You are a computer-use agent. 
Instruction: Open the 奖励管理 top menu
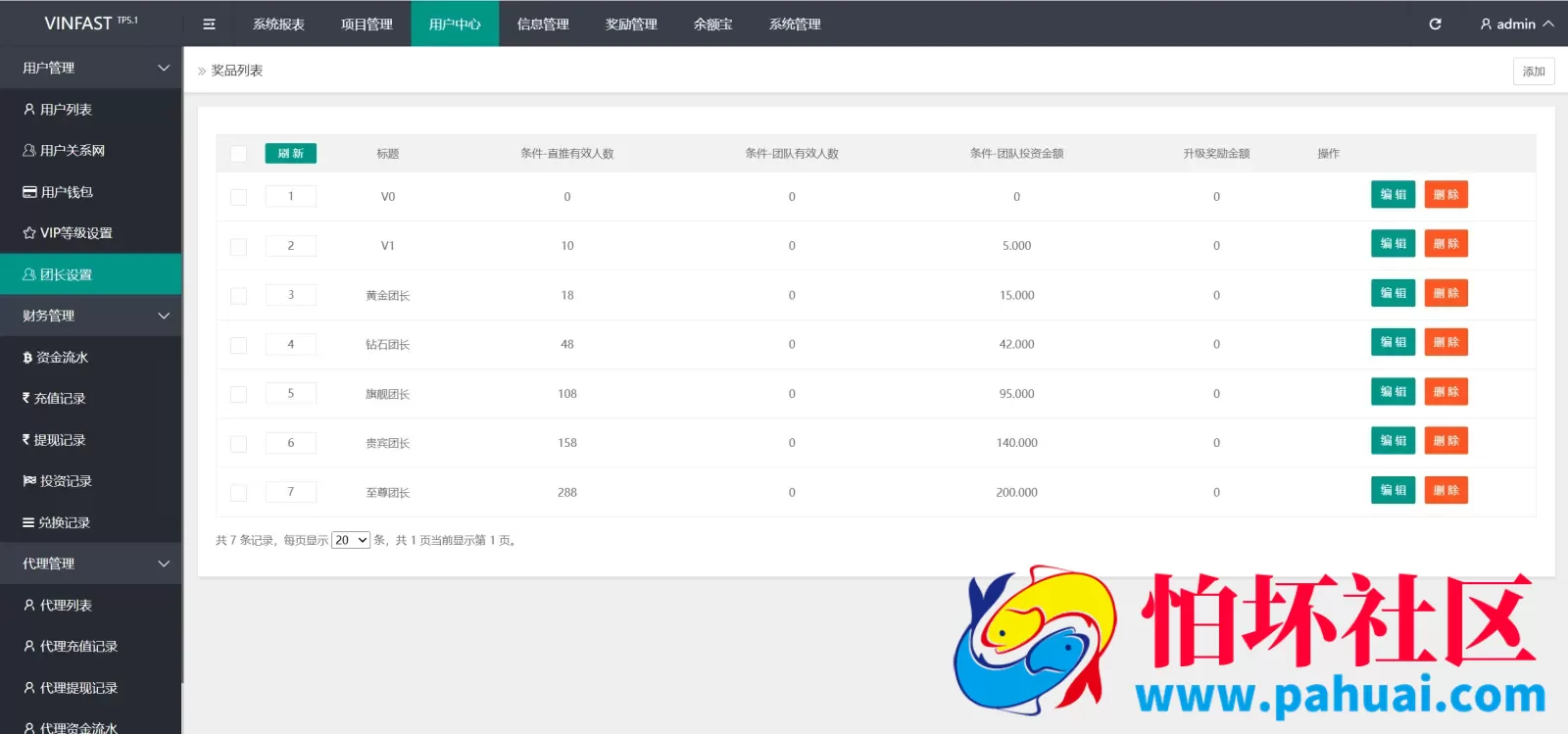(631, 24)
